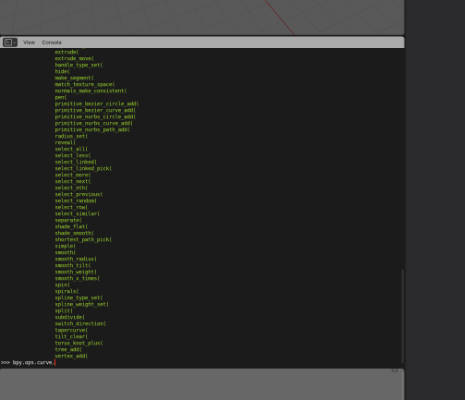The width and height of the screenshot is (465, 400).
Task: Click the 'match_texture_space(' completion line
Action: coord(85,84)
